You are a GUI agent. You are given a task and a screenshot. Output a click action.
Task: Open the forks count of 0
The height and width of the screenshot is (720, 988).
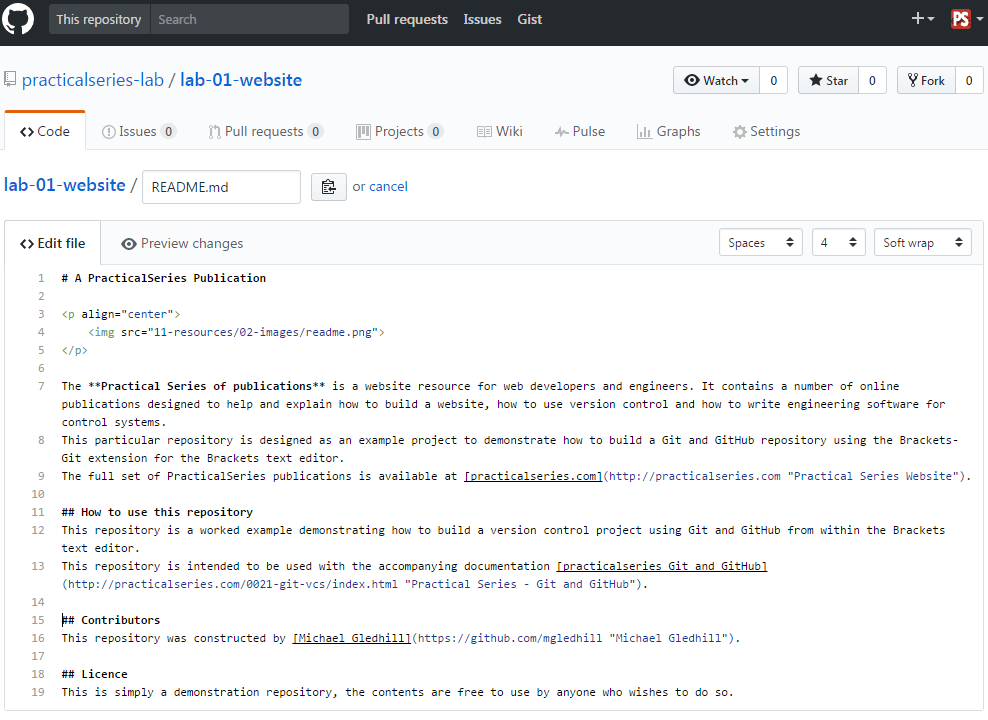pyautogui.click(x=969, y=81)
